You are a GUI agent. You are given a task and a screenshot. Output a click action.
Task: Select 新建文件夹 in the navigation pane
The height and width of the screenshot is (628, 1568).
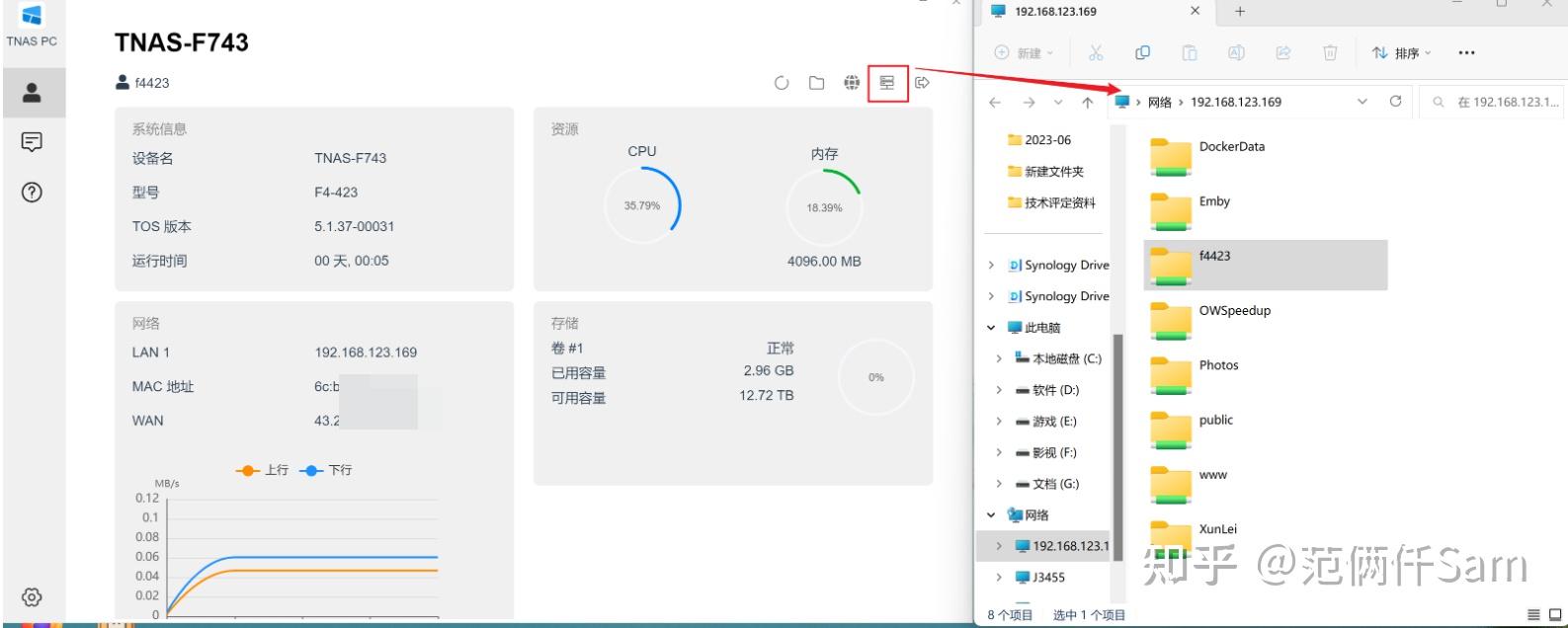click(1045, 172)
